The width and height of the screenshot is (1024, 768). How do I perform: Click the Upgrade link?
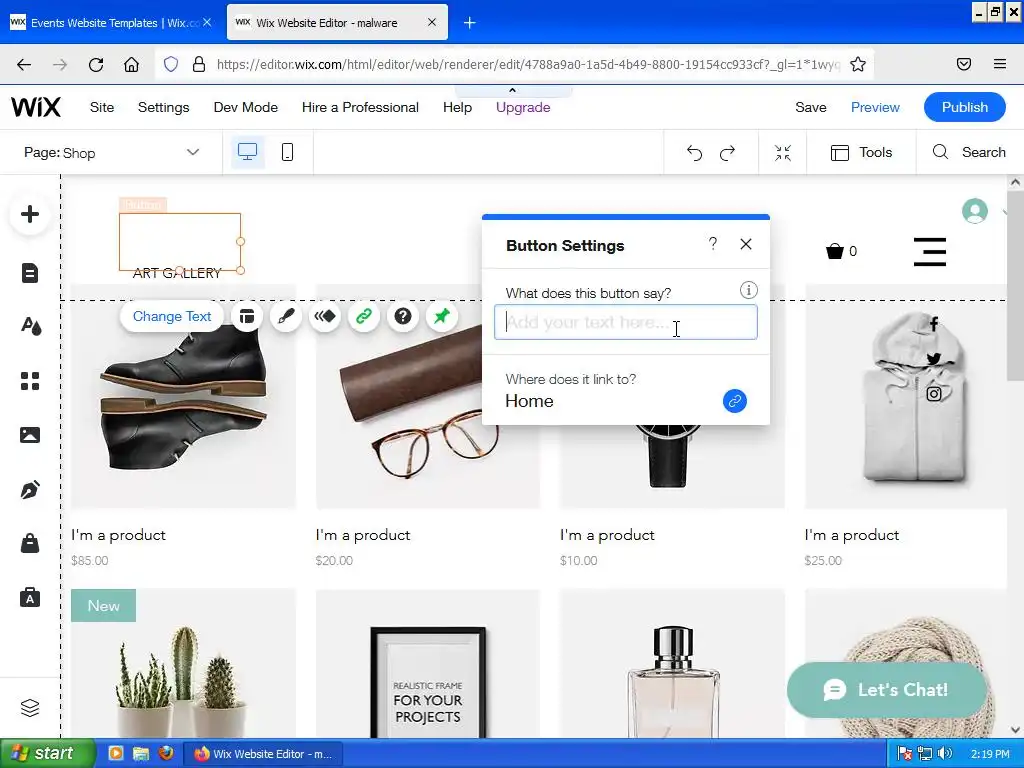point(523,107)
